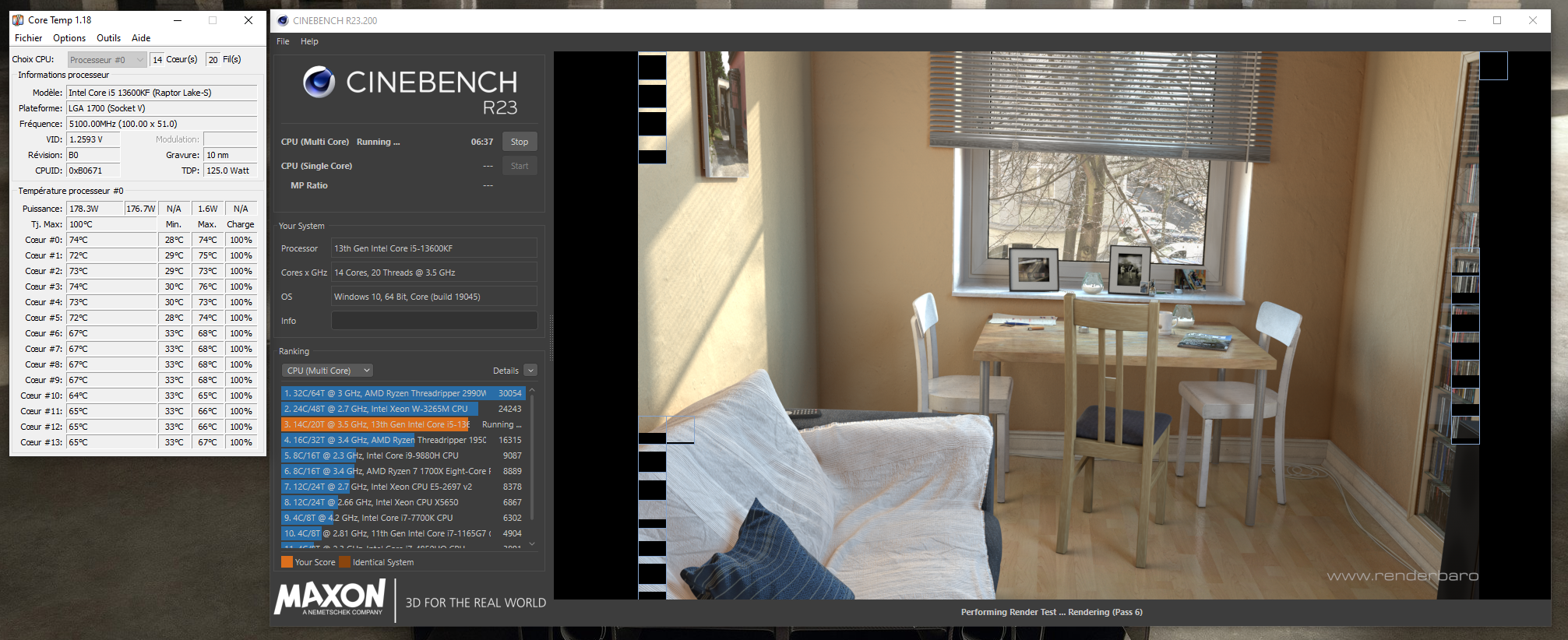Click the CPUID 0xB0671 value
Viewport: 1568px width, 640px height.
pos(93,171)
